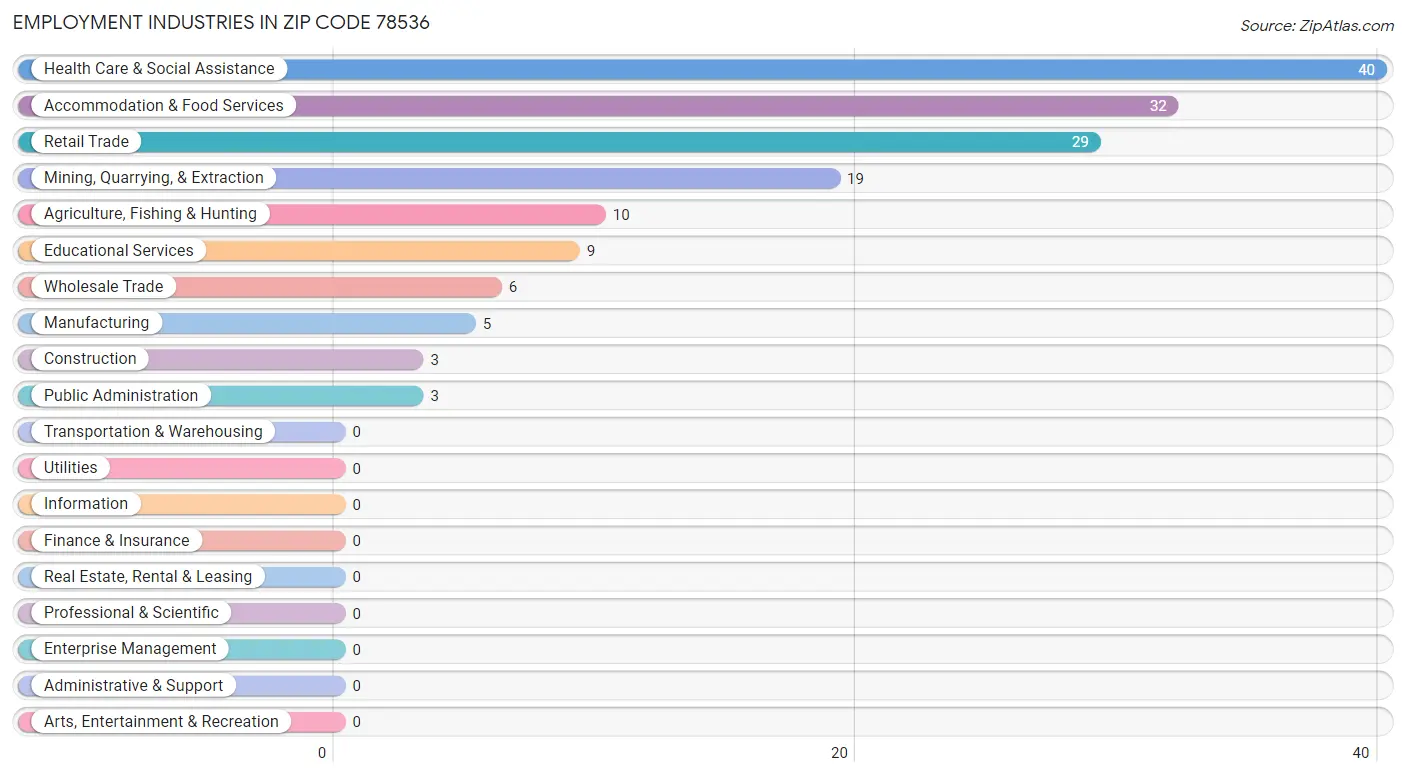
Task: Click the Enterprise Management label
Action: click(x=130, y=649)
